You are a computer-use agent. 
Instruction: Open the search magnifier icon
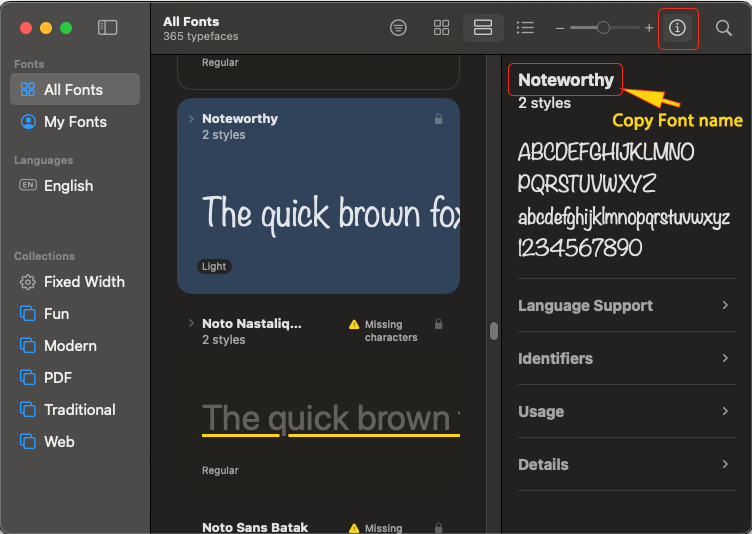[724, 28]
